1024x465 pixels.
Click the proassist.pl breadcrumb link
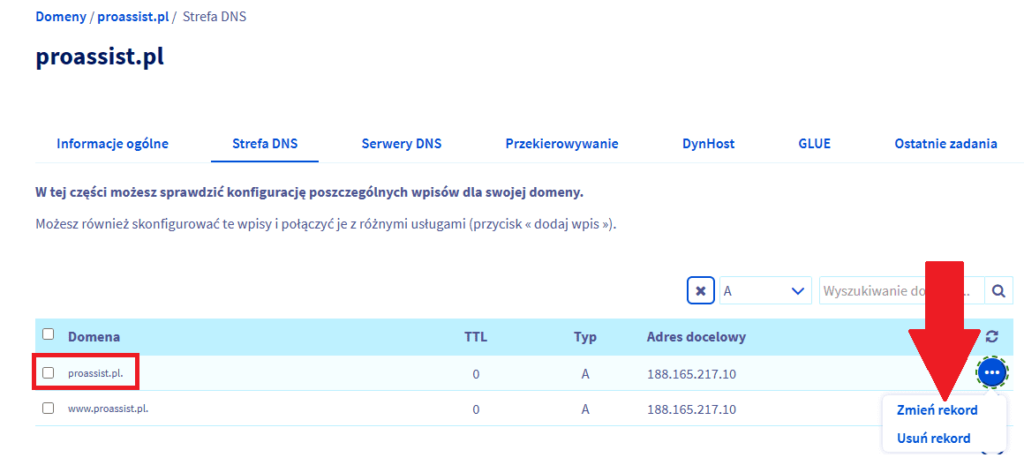[x=133, y=18]
